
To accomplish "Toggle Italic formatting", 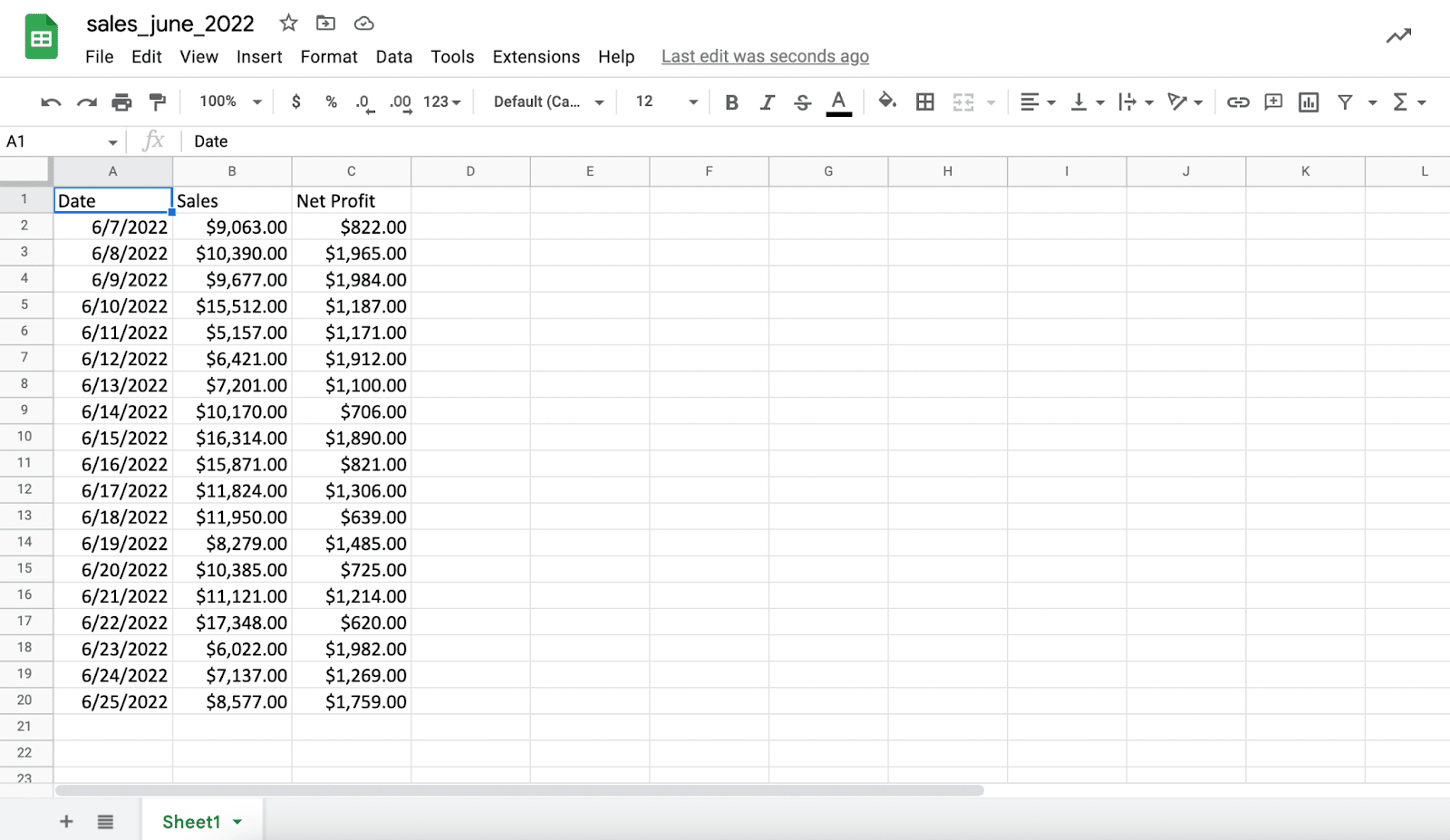I will tap(767, 102).
